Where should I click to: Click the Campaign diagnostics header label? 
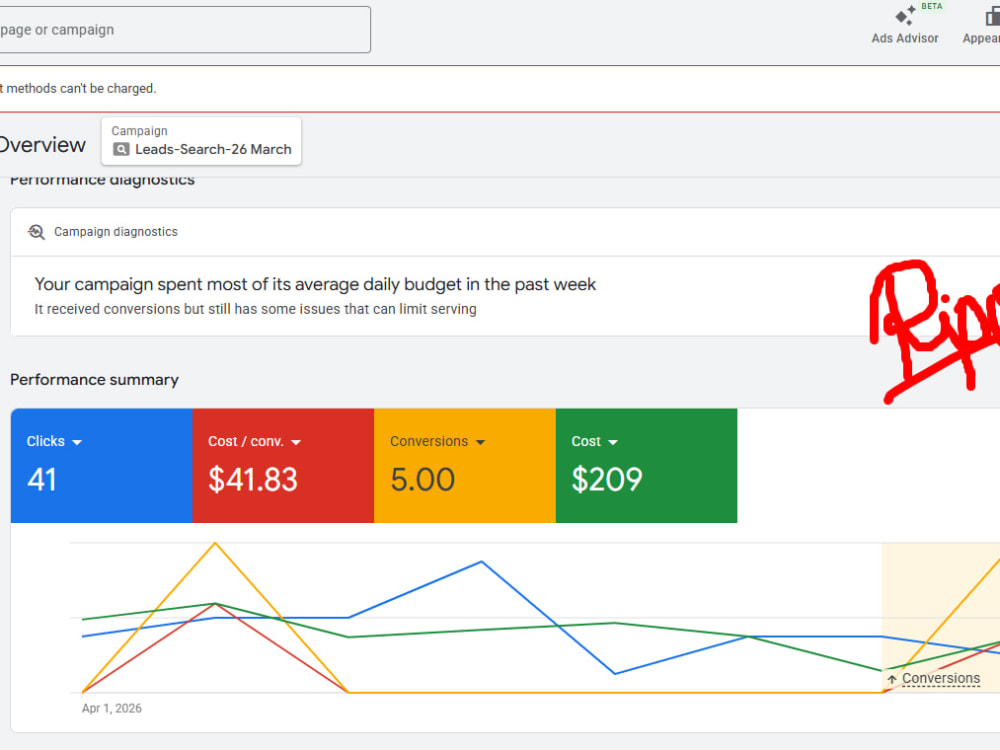tap(115, 232)
